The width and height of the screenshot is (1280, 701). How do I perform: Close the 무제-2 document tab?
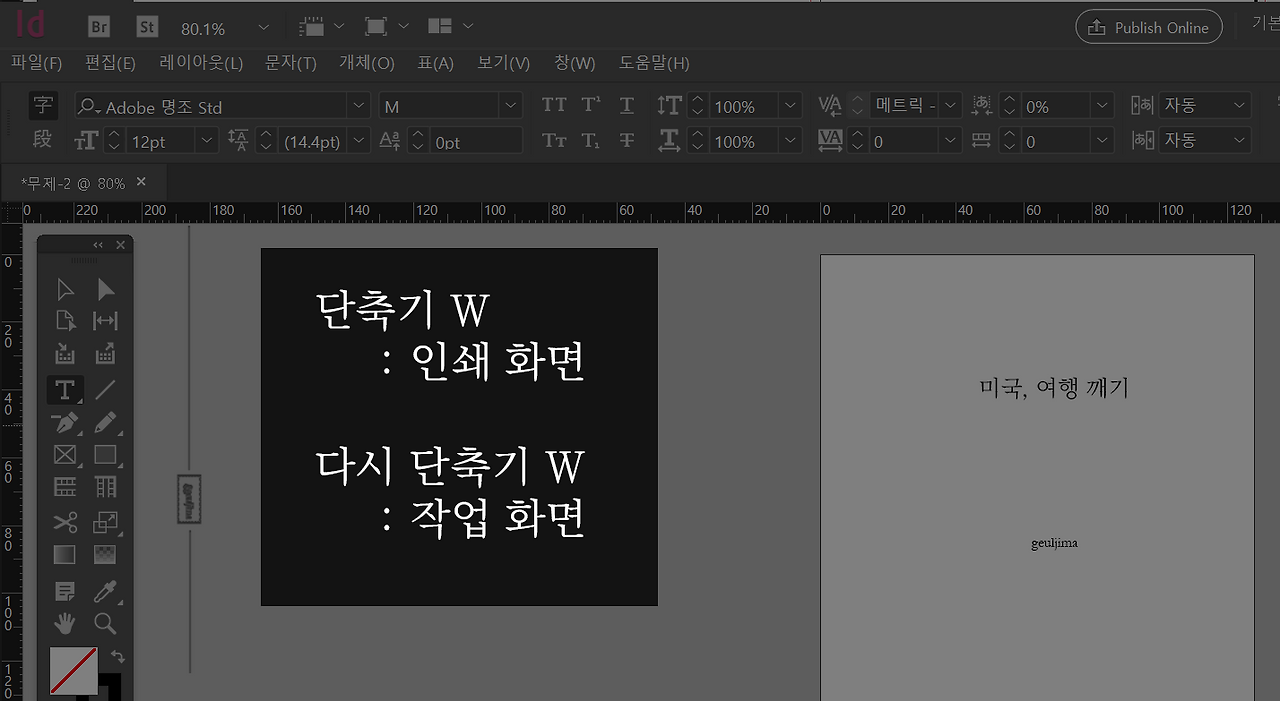tap(141, 182)
